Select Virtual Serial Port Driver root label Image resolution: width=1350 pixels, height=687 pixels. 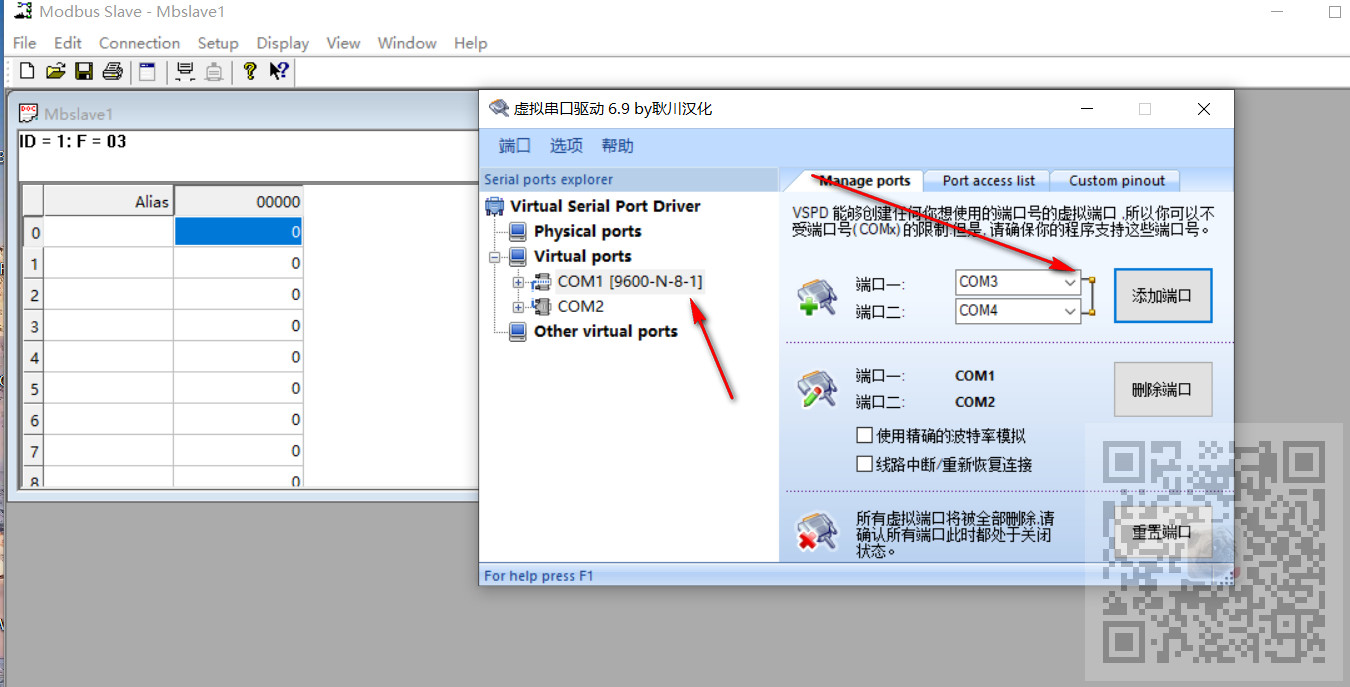605,206
